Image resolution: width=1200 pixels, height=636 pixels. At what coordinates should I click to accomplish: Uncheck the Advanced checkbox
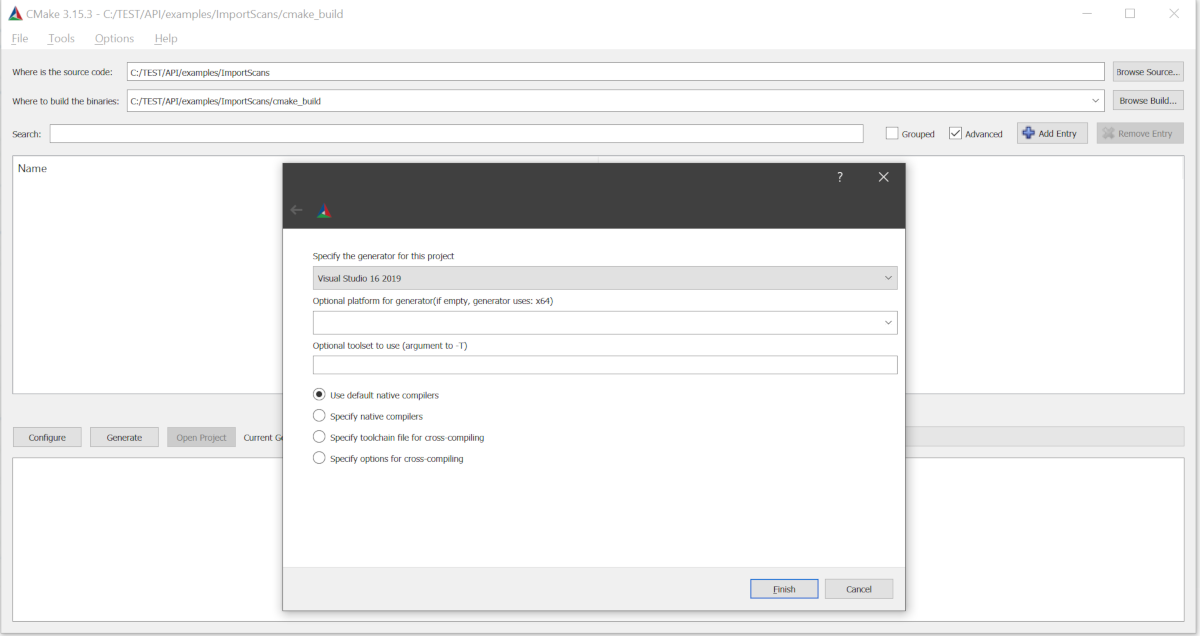click(955, 134)
